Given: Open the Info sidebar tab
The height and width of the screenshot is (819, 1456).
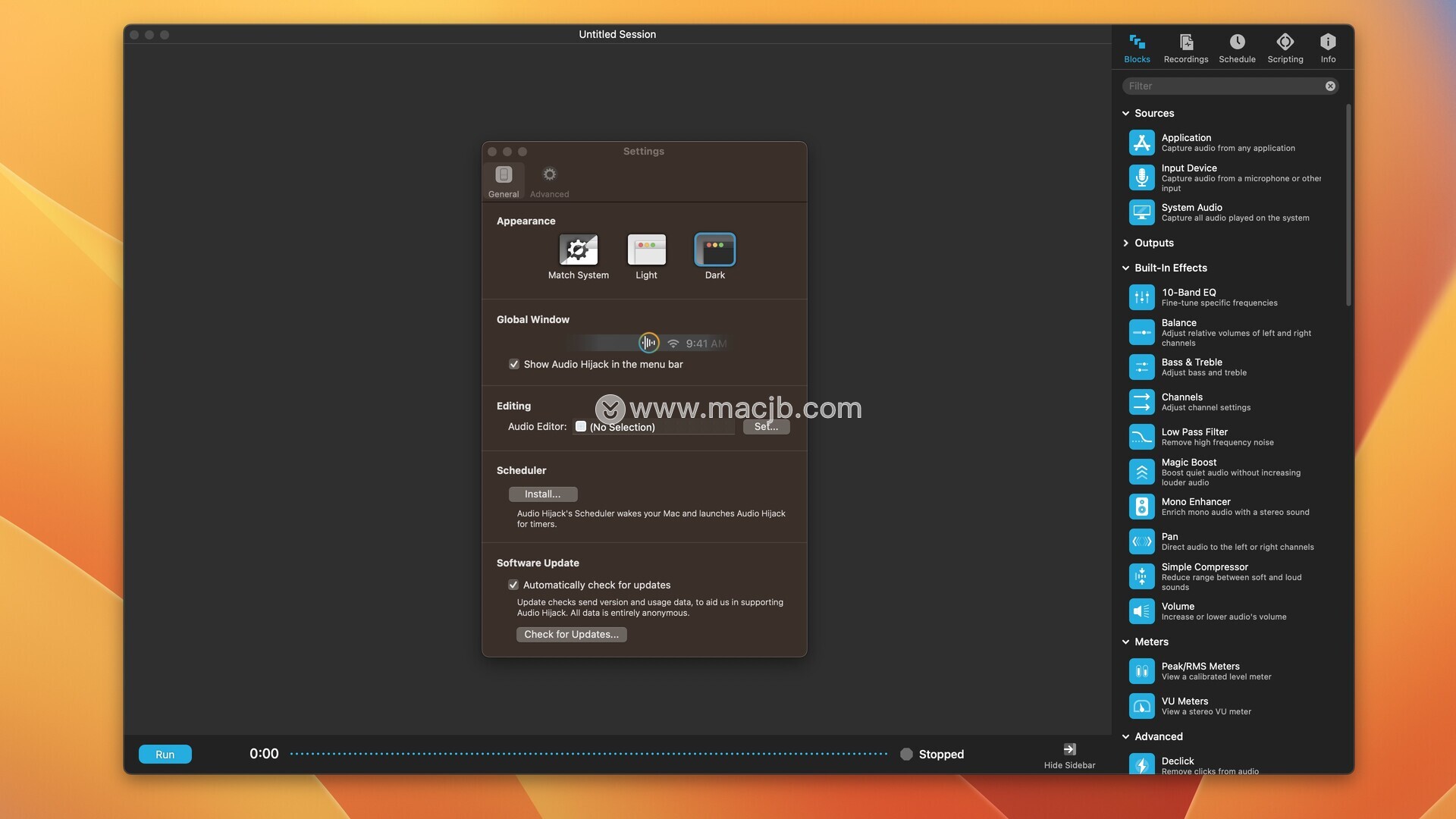Looking at the screenshot, I should [1328, 49].
